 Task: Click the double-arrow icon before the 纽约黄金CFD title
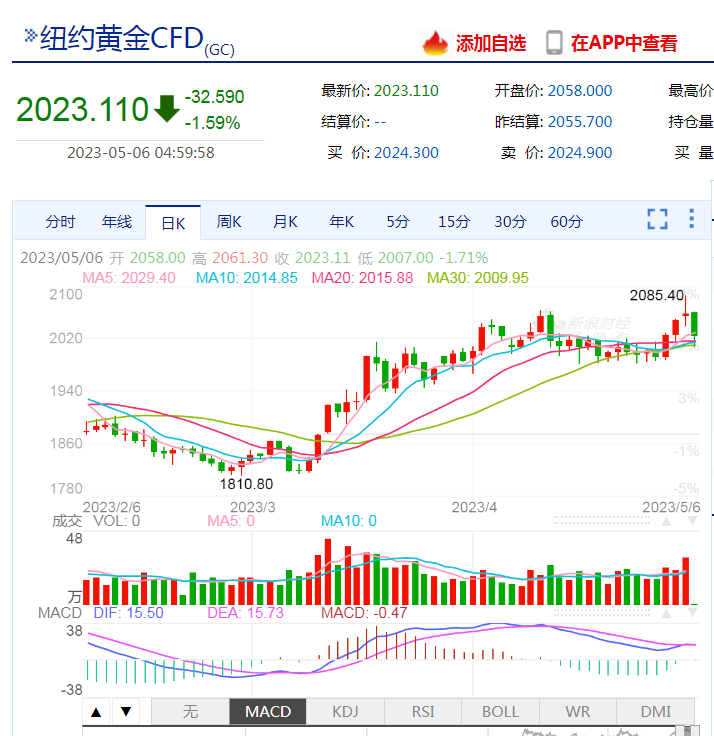coord(31,36)
